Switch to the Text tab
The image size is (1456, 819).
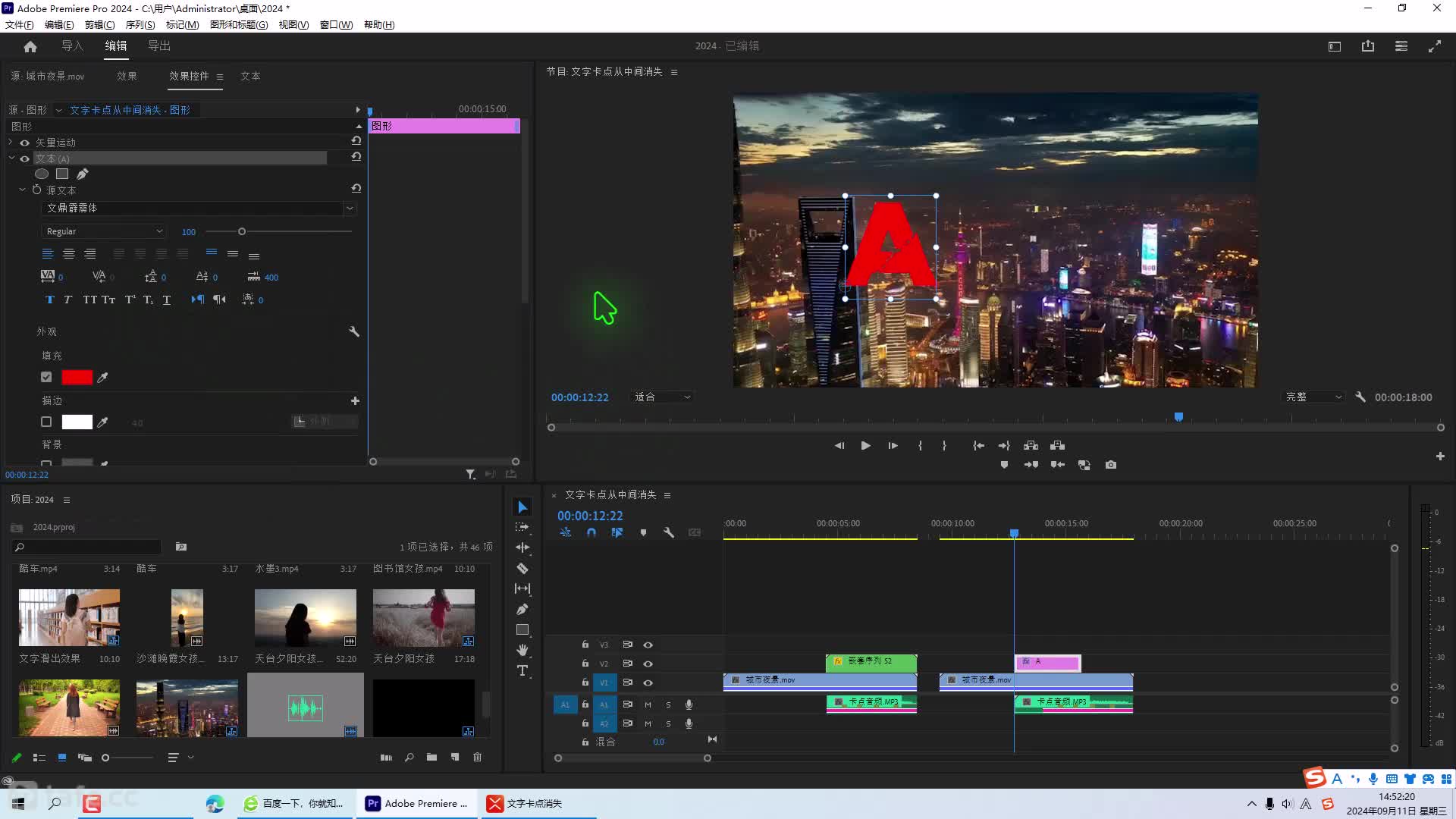250,76
